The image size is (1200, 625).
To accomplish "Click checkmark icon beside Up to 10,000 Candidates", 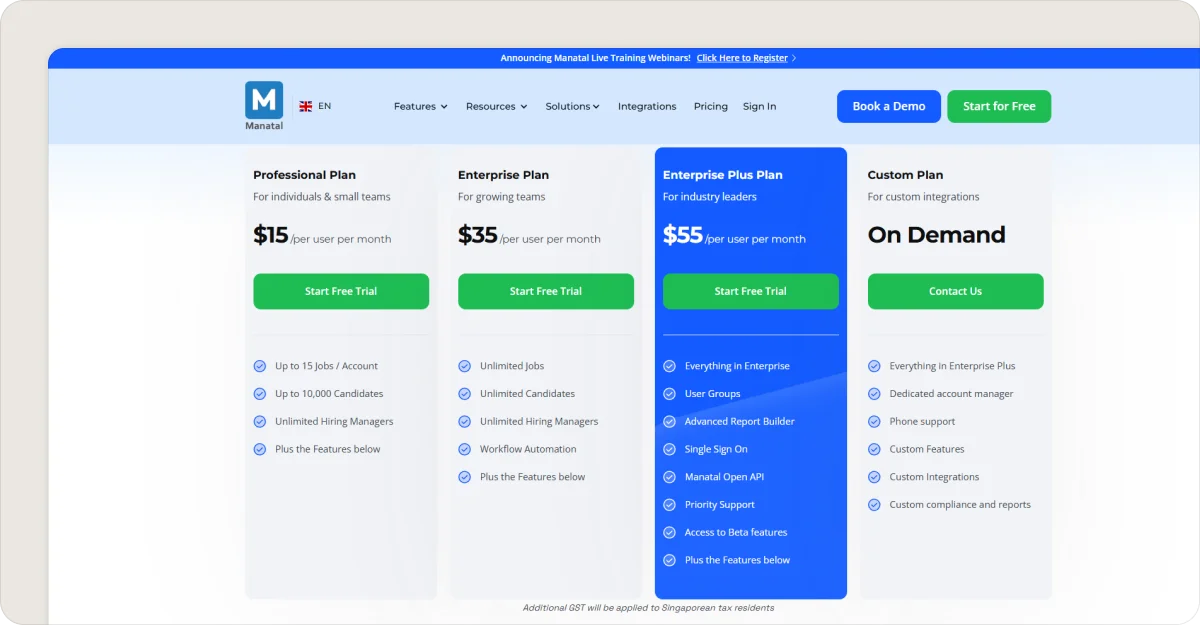I will click(x=260, y=394).
